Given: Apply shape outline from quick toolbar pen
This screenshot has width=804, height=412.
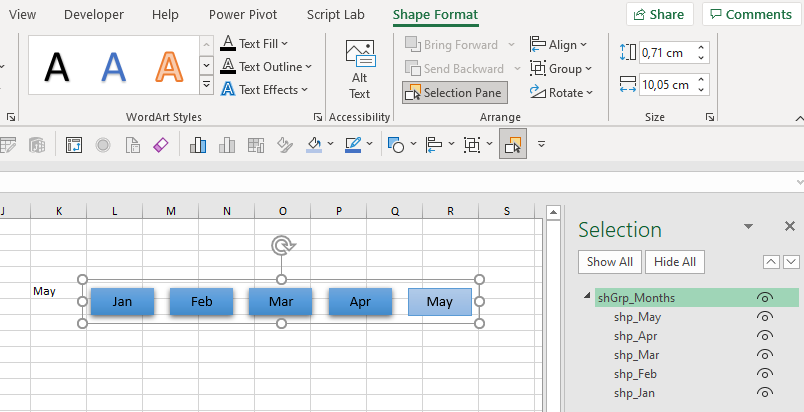Looking at the screenshot, I should pyautogui.click(x=353, y=145).
